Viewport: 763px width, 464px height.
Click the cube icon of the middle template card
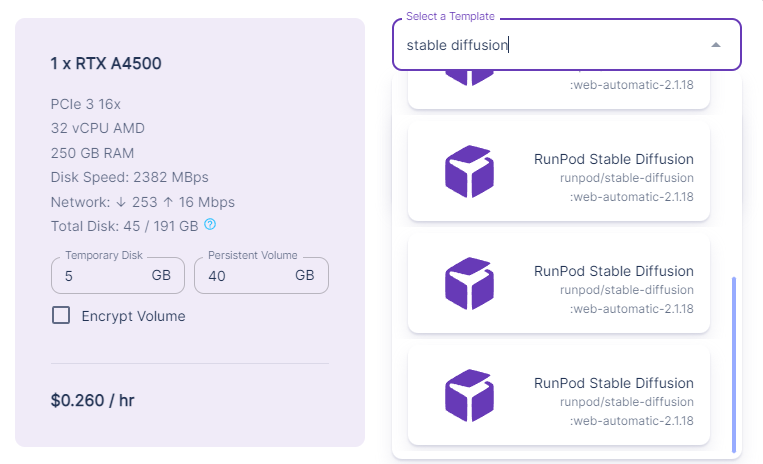click(469, 283)
